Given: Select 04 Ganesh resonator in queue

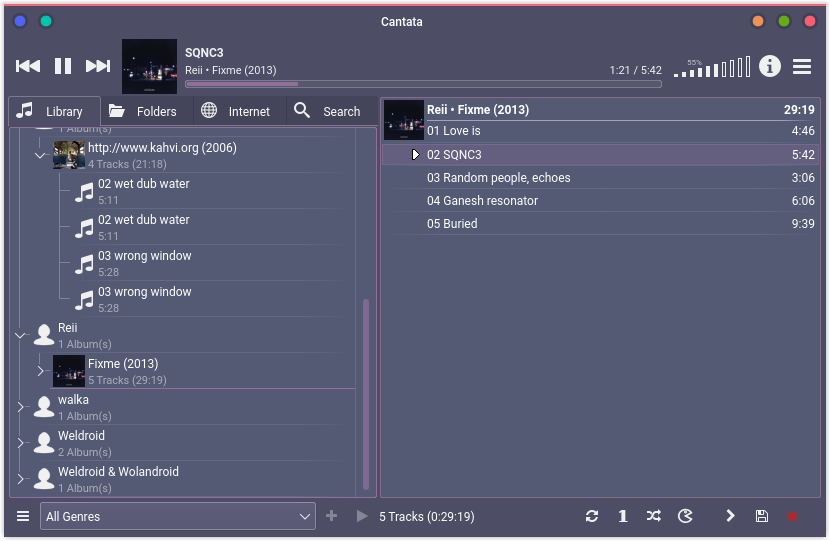Looking at the screenshot, I should tap(601, 201).
